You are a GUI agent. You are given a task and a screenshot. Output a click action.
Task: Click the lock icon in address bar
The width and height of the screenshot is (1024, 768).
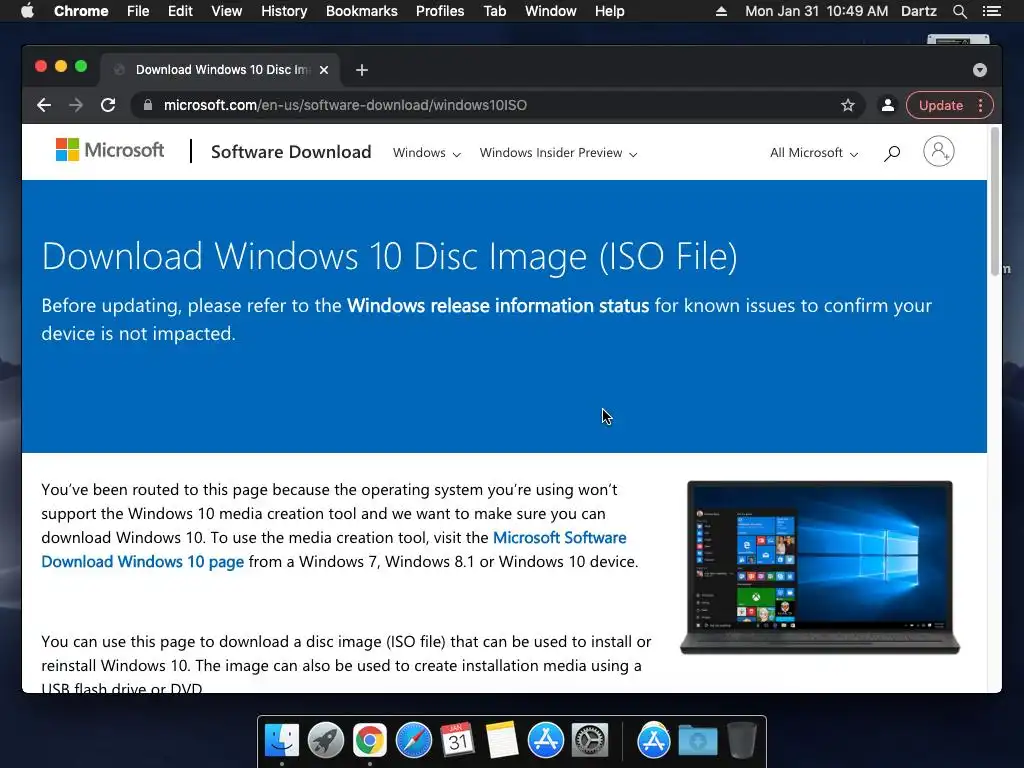point(148,105)
